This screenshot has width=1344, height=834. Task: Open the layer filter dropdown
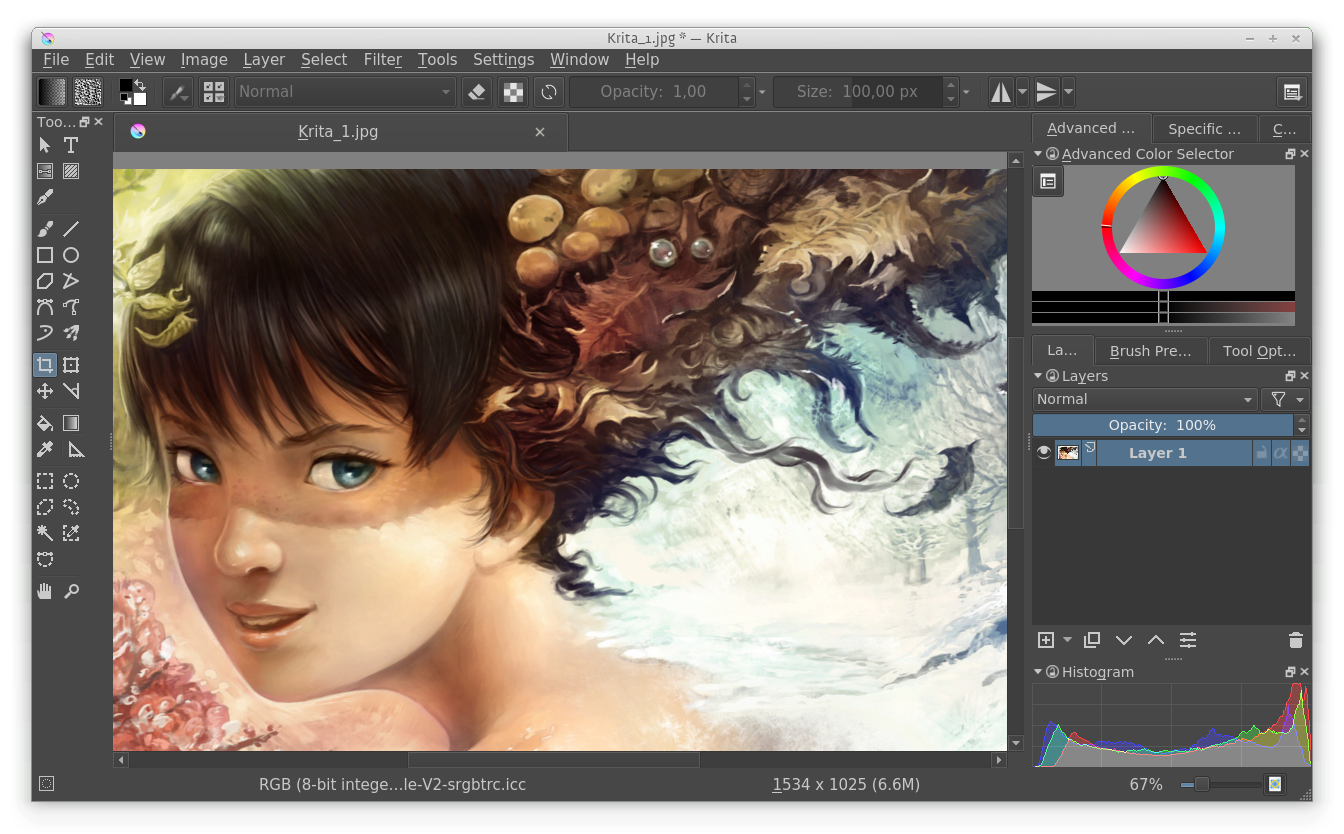pyautogui.click(x=1285, y=399)
